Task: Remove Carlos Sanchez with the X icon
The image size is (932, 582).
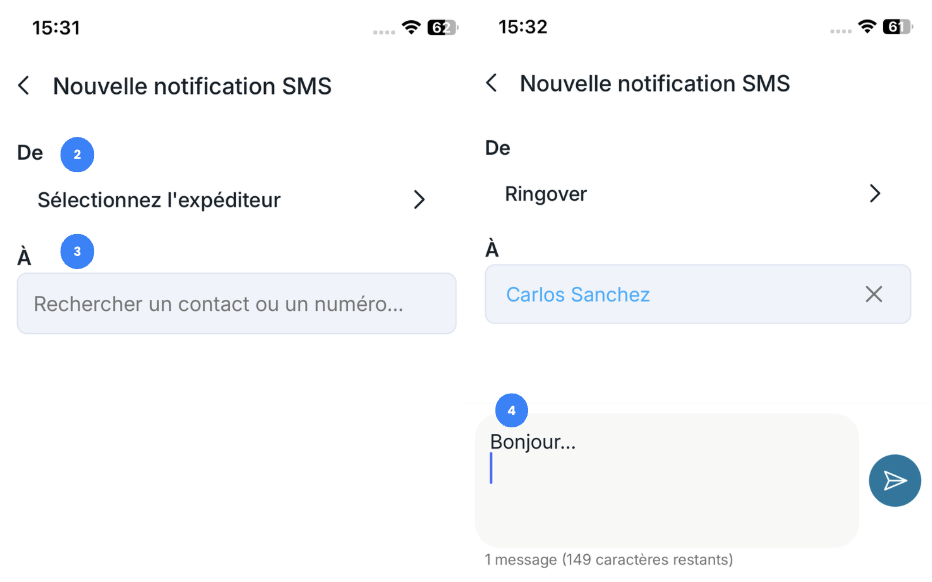Action: (x=874, y=294)
